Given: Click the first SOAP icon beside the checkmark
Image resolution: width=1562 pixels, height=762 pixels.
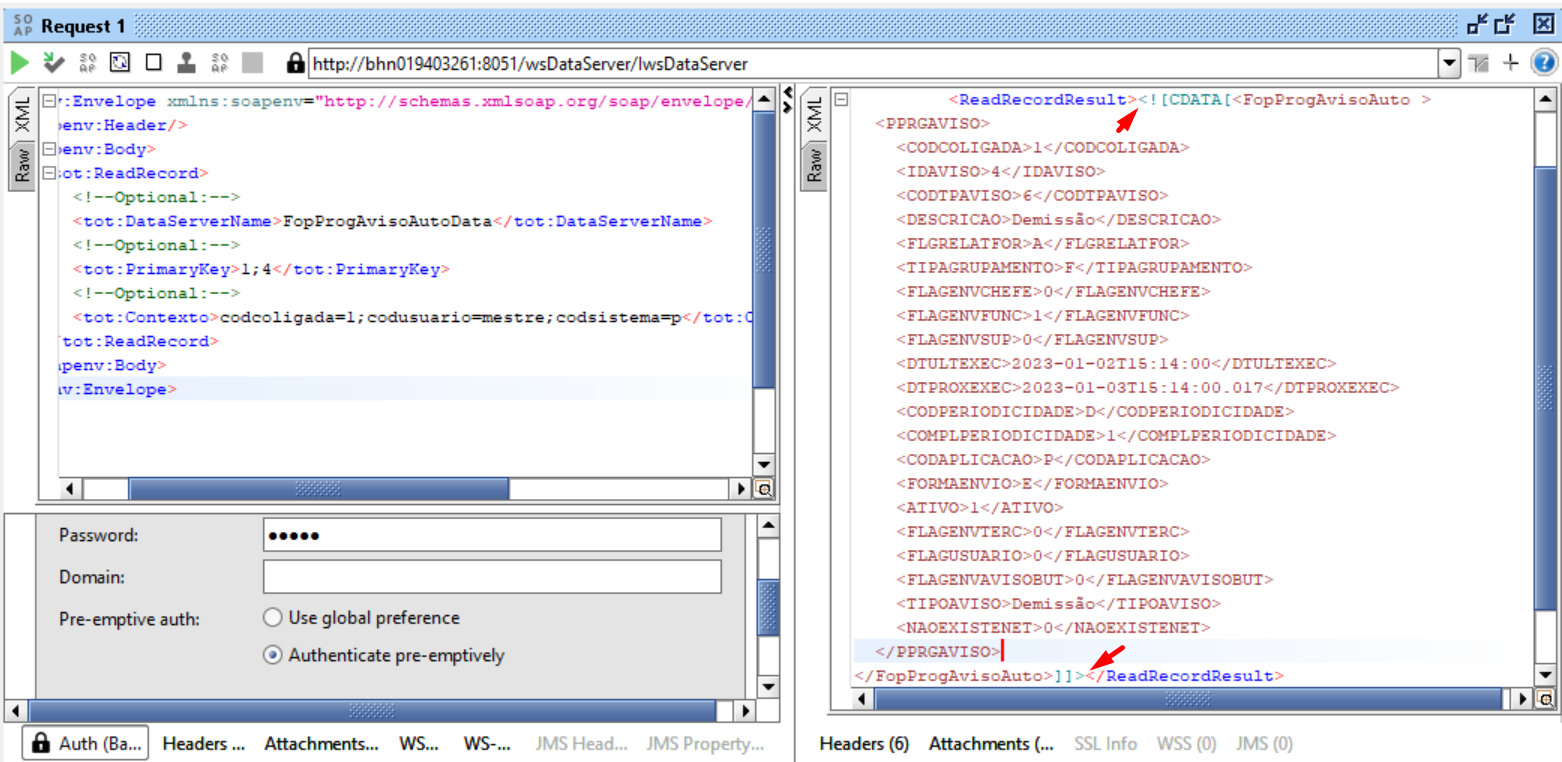Looking at the screenshot, I should tap(87, 63).
